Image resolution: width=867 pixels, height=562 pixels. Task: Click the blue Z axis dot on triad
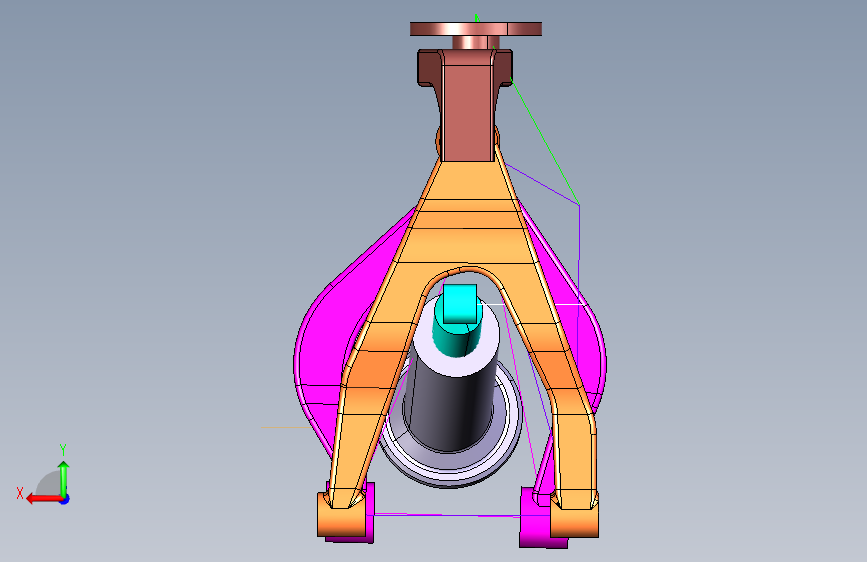[65, 499]
